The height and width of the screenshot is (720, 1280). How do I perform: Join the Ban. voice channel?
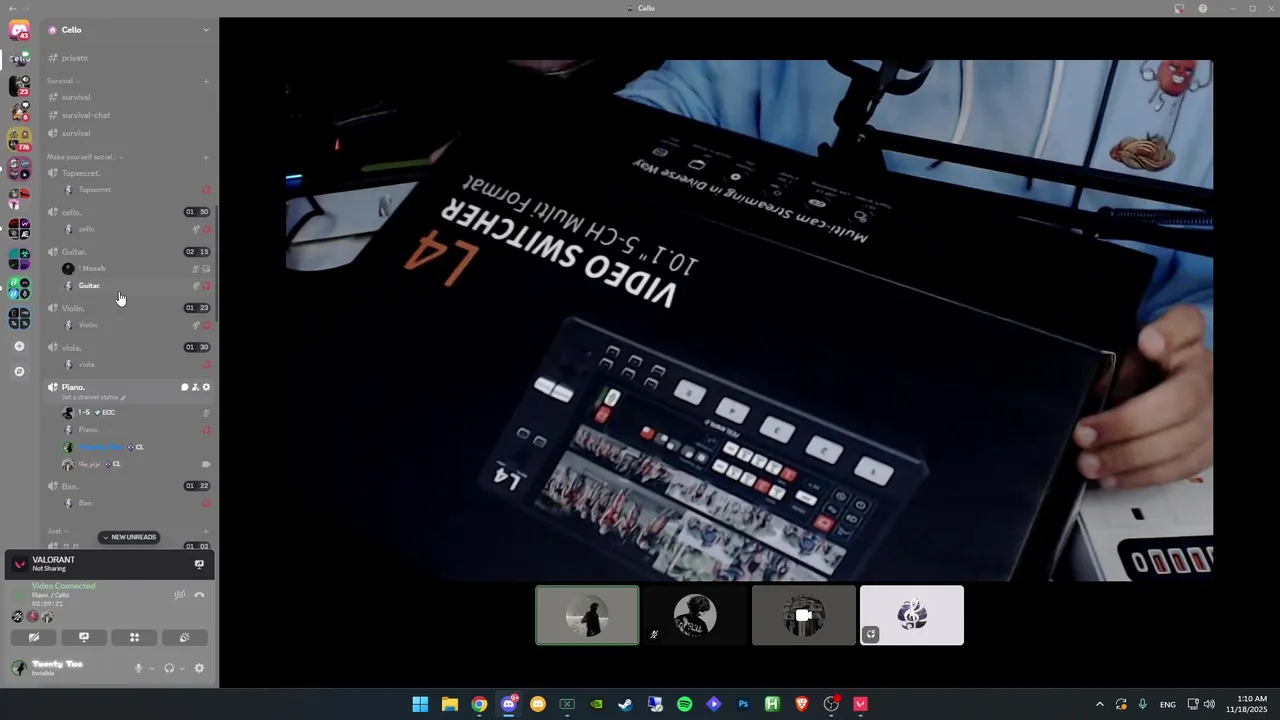coord(128,486)
